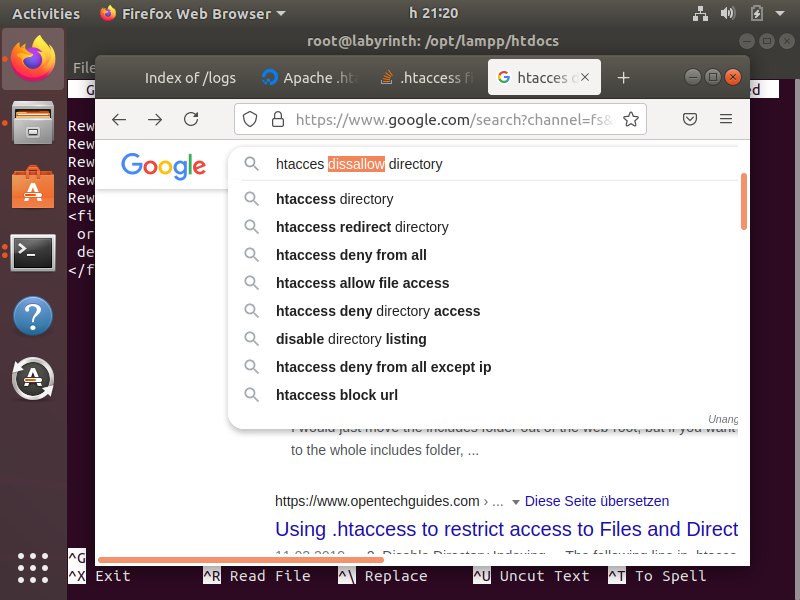Click the suggestions vertical scrollbar thumb
Viewport: 800px width, 600px height.
pos(744,202)
